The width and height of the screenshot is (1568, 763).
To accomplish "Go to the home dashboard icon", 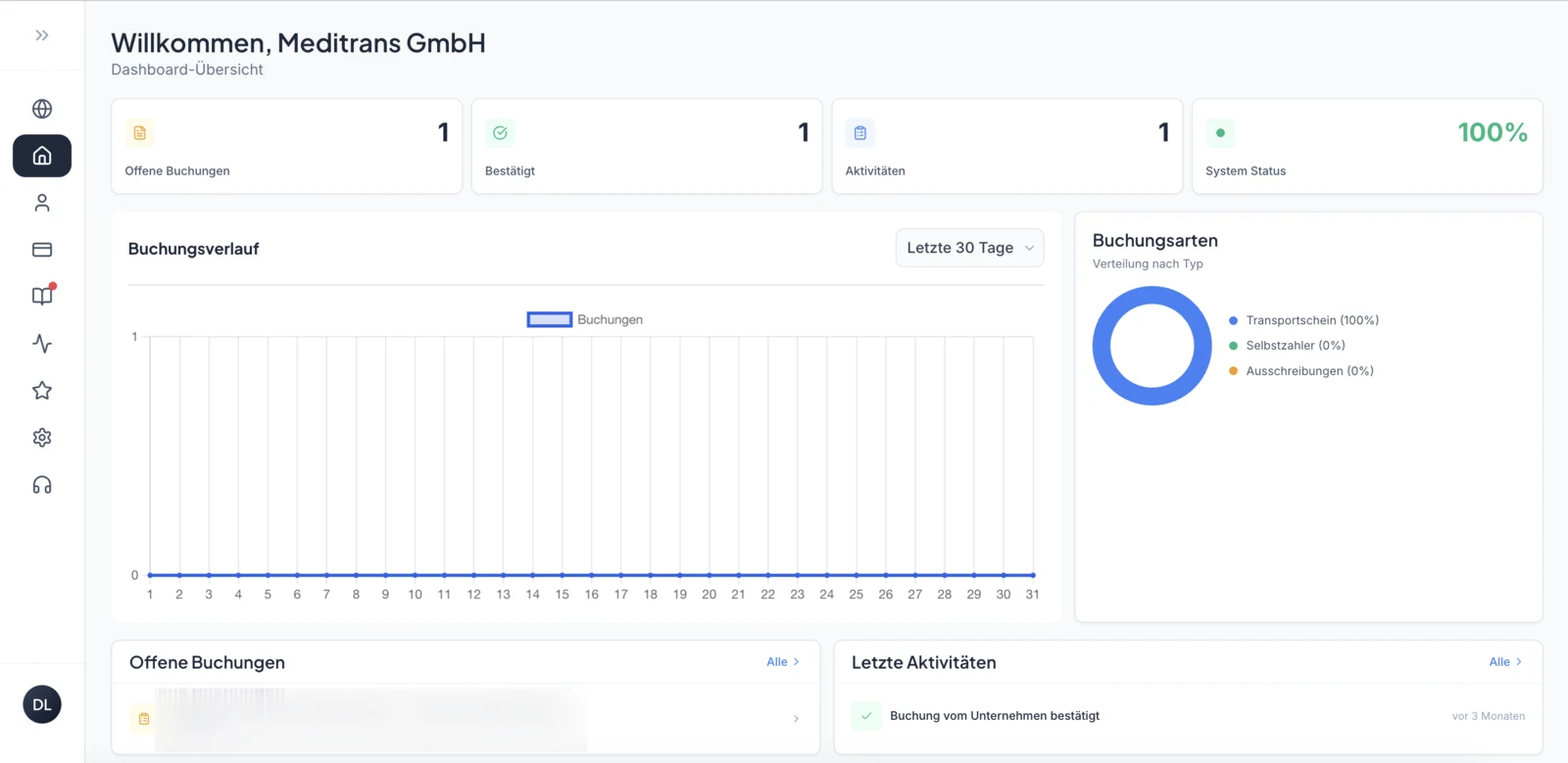I will tap(42, 156).
